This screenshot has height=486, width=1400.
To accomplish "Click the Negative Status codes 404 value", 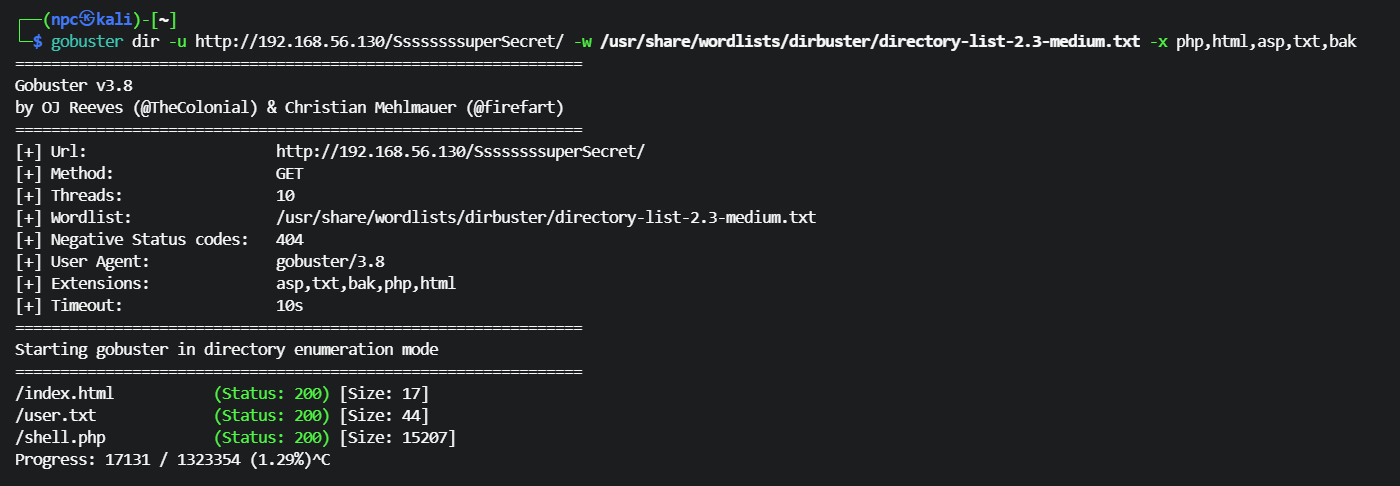I will coord(289,240).
